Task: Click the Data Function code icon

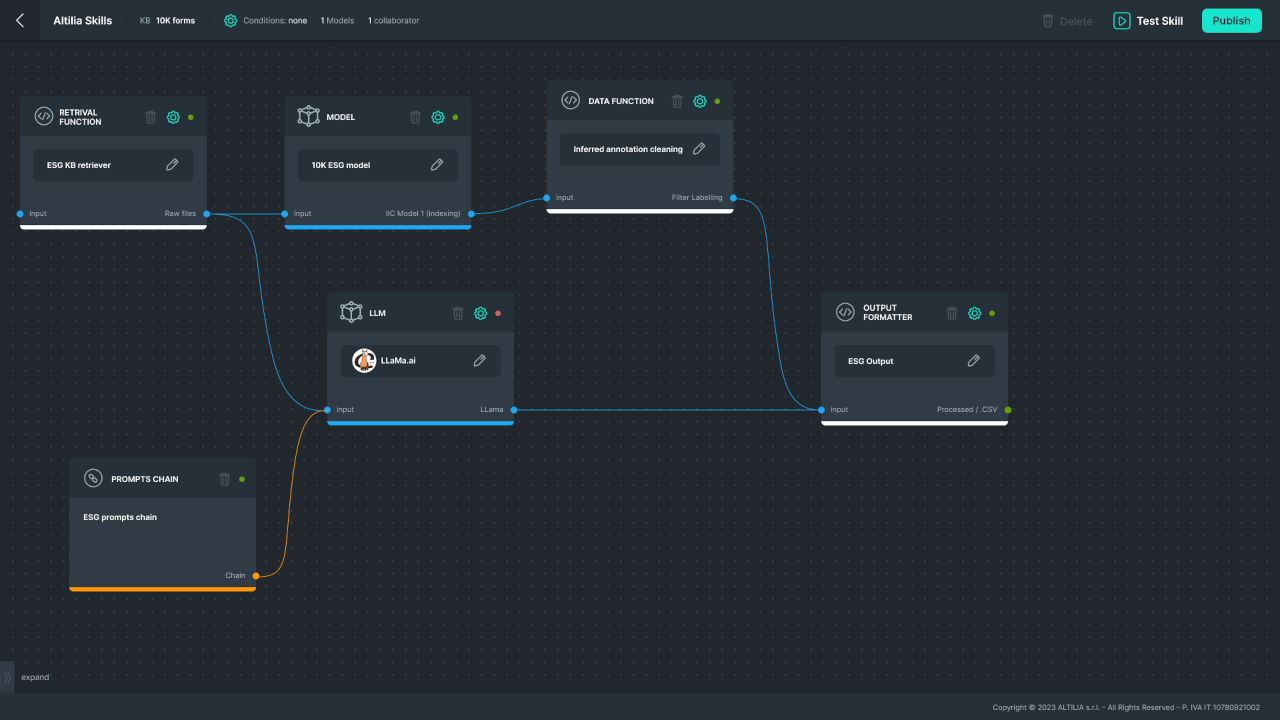Action: tap(570, 100)
